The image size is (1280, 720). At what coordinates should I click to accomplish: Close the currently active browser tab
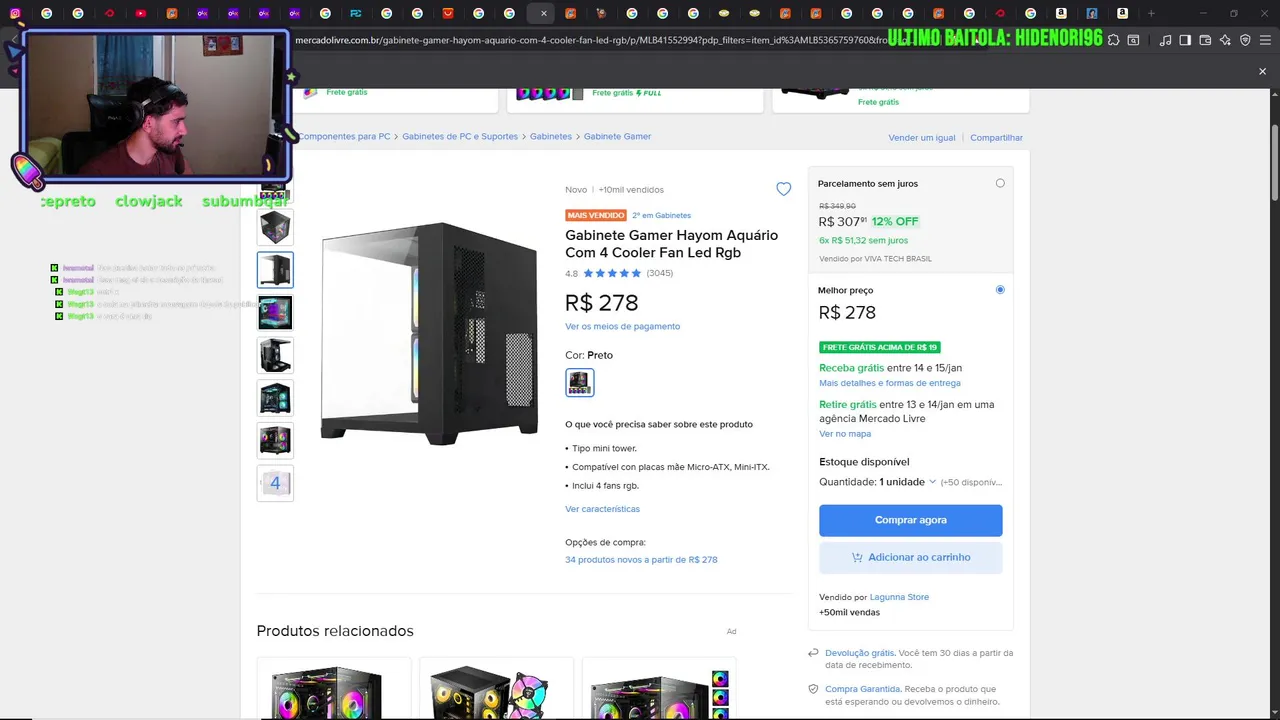tap(543, 13)
